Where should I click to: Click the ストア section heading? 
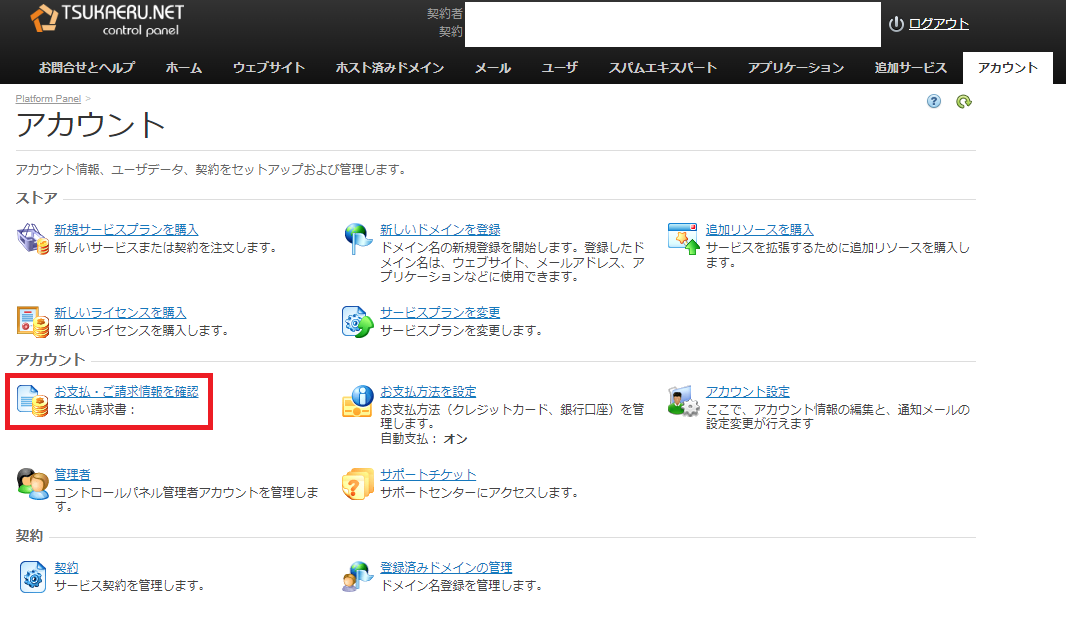pos(37,199)
